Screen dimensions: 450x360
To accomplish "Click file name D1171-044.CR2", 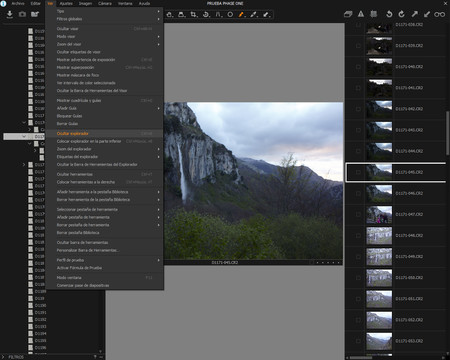I will click(x=409, y=151).
